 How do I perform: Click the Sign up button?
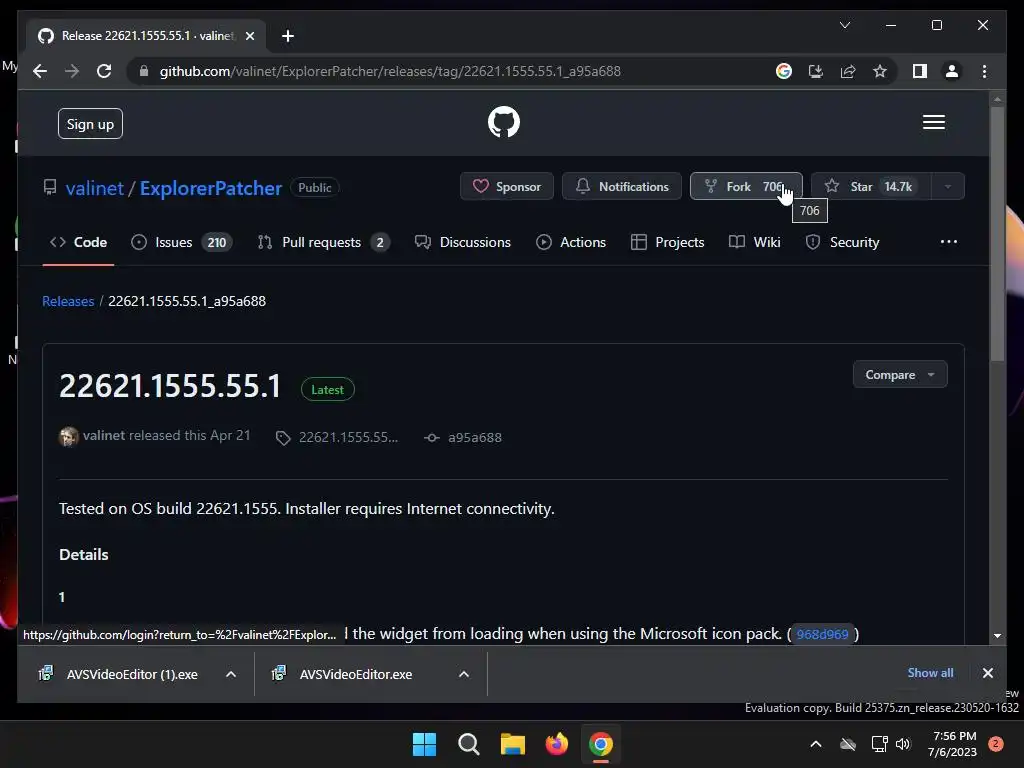[90, 124]
